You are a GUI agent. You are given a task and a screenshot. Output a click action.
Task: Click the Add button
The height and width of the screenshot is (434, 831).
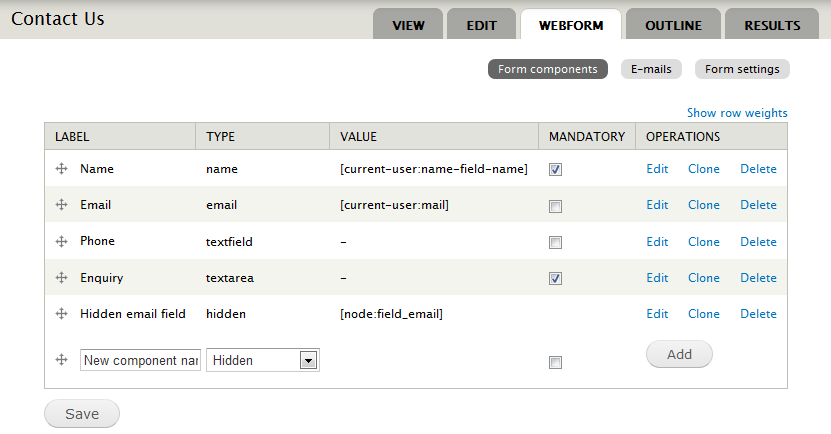click(679, 354)
